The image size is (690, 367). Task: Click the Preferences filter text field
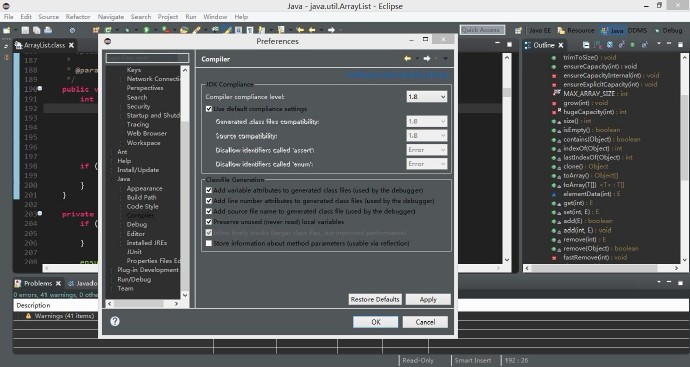pos(147,58)
